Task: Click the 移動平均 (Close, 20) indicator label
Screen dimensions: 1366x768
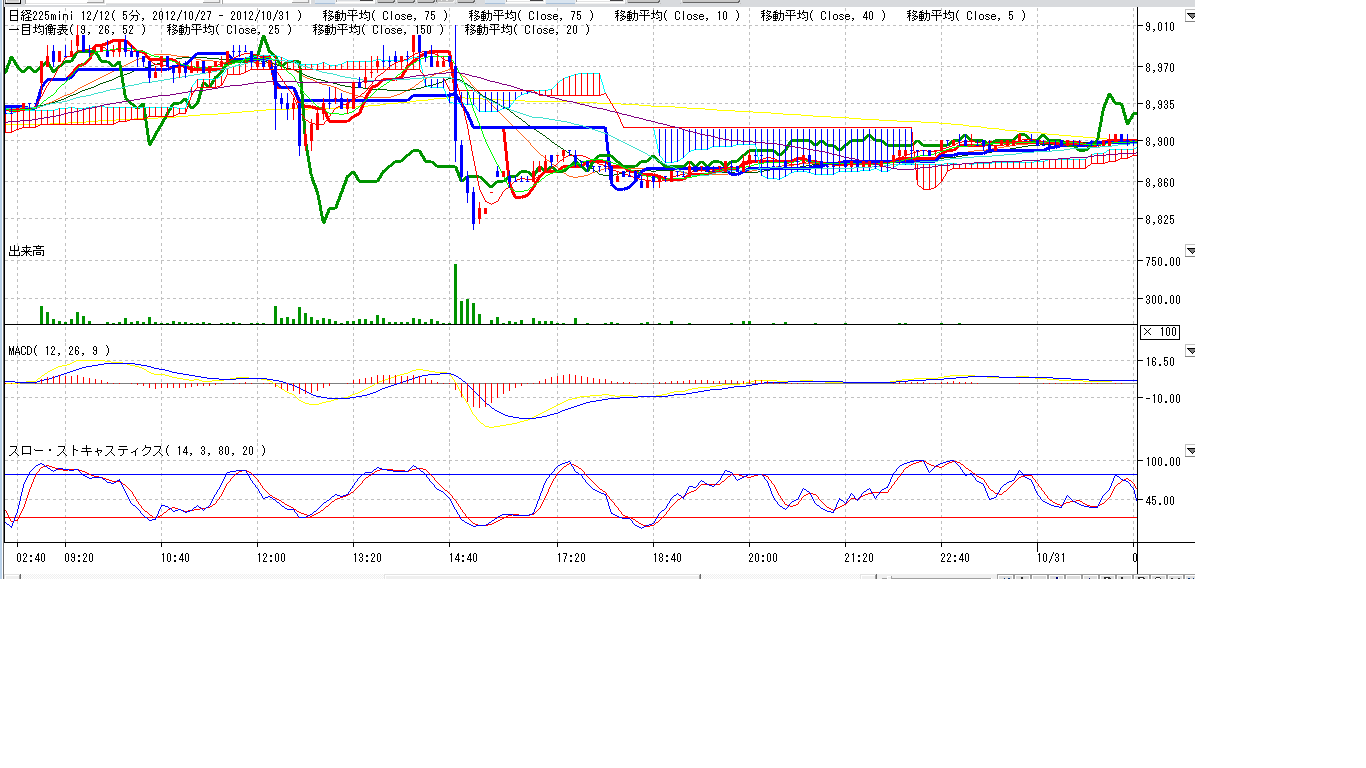Action: 527,30
